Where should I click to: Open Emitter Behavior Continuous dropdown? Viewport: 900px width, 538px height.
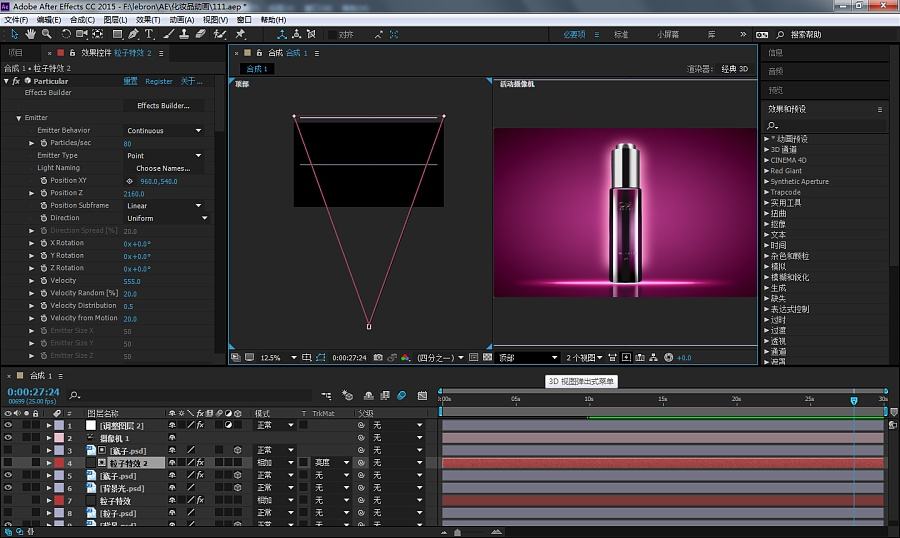(x=164, y=131)
